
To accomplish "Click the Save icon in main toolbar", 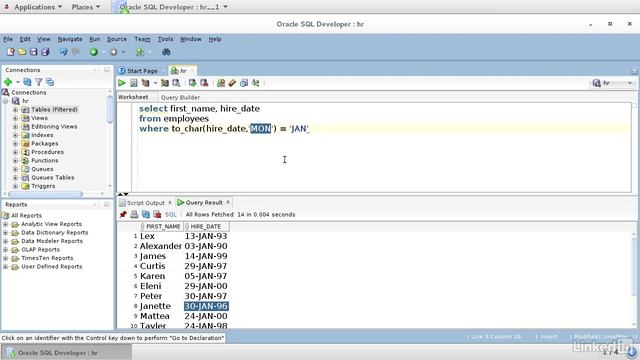I will pos(33,52).
